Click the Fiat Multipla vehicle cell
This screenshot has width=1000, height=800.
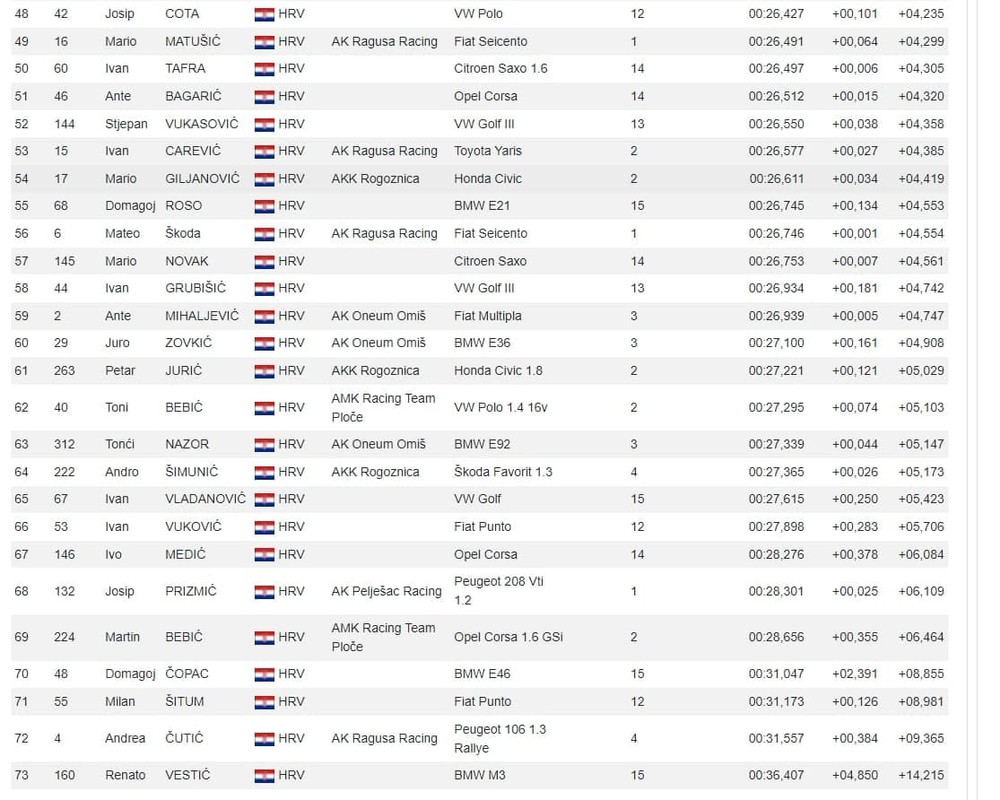(487, 316)
